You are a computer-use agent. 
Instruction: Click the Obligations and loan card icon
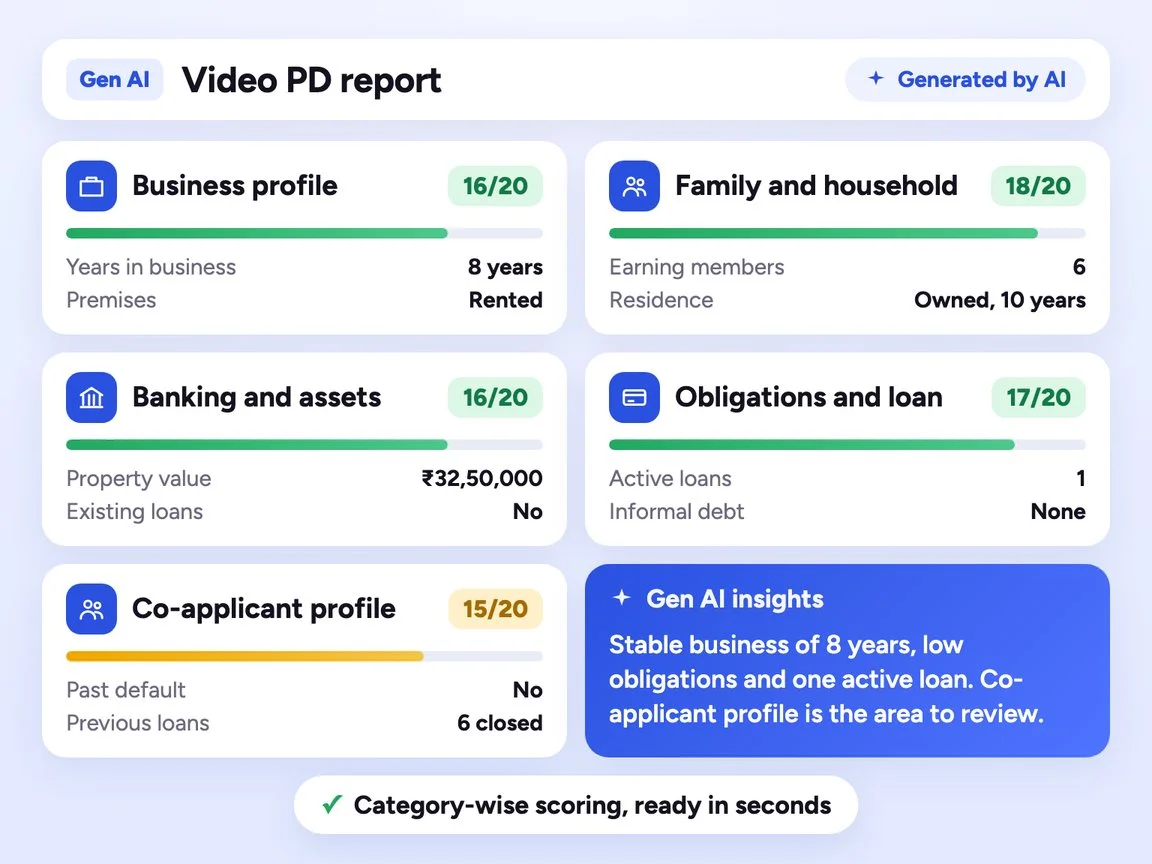(x=634, y=397)
